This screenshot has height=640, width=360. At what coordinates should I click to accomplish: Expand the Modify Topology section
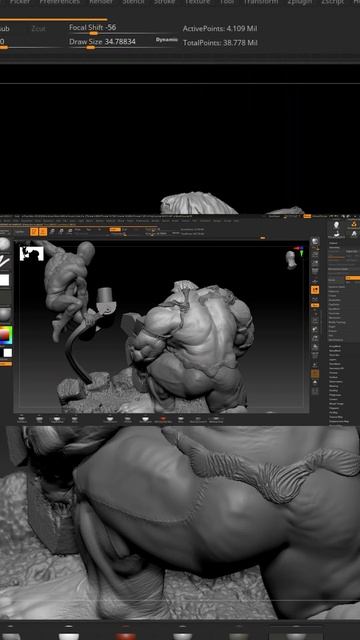338,322
